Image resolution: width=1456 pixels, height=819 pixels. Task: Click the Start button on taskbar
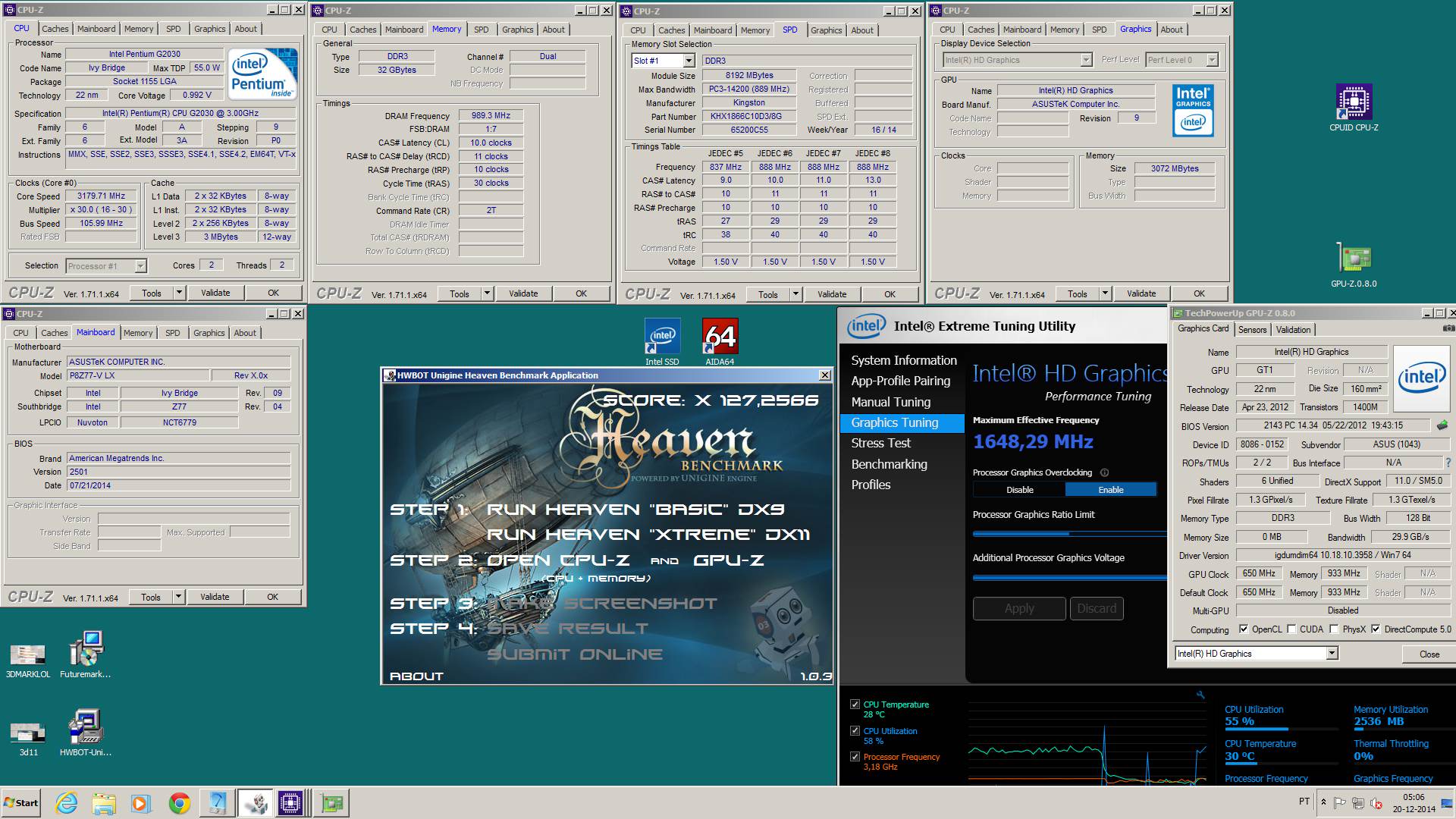[20, 803]
